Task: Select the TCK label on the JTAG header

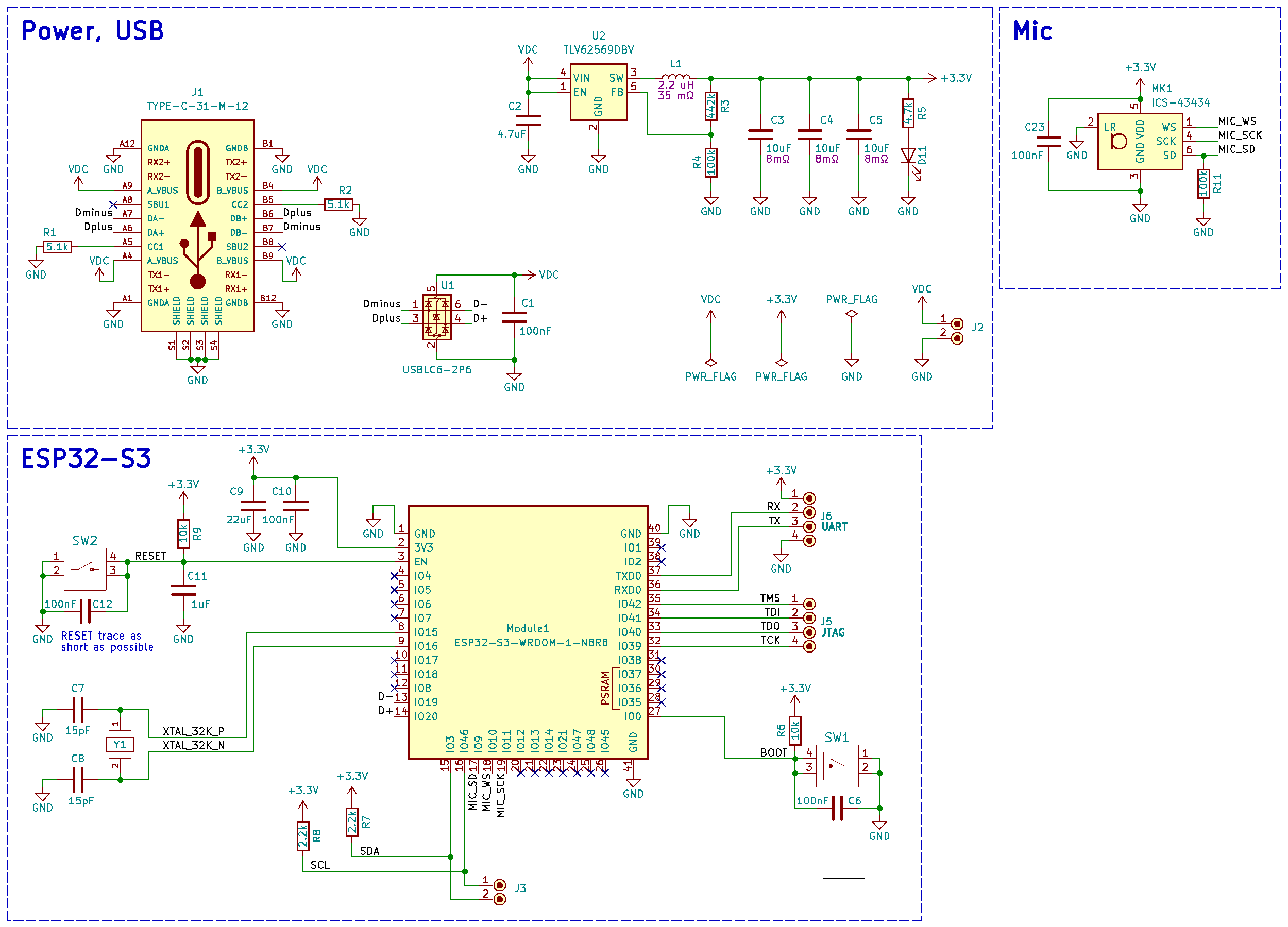Action: [771, 640]
